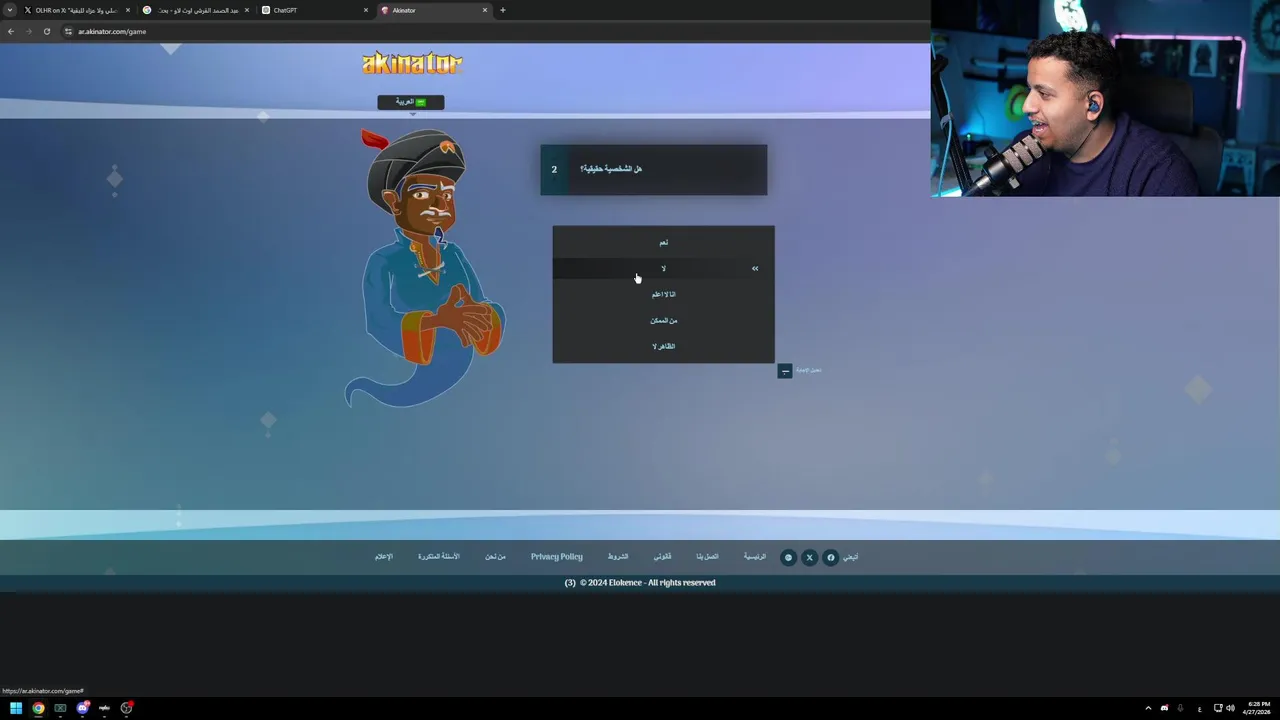Open the X social footer icon
This screenshot has width=1280, height=720.
coord(809,557)
